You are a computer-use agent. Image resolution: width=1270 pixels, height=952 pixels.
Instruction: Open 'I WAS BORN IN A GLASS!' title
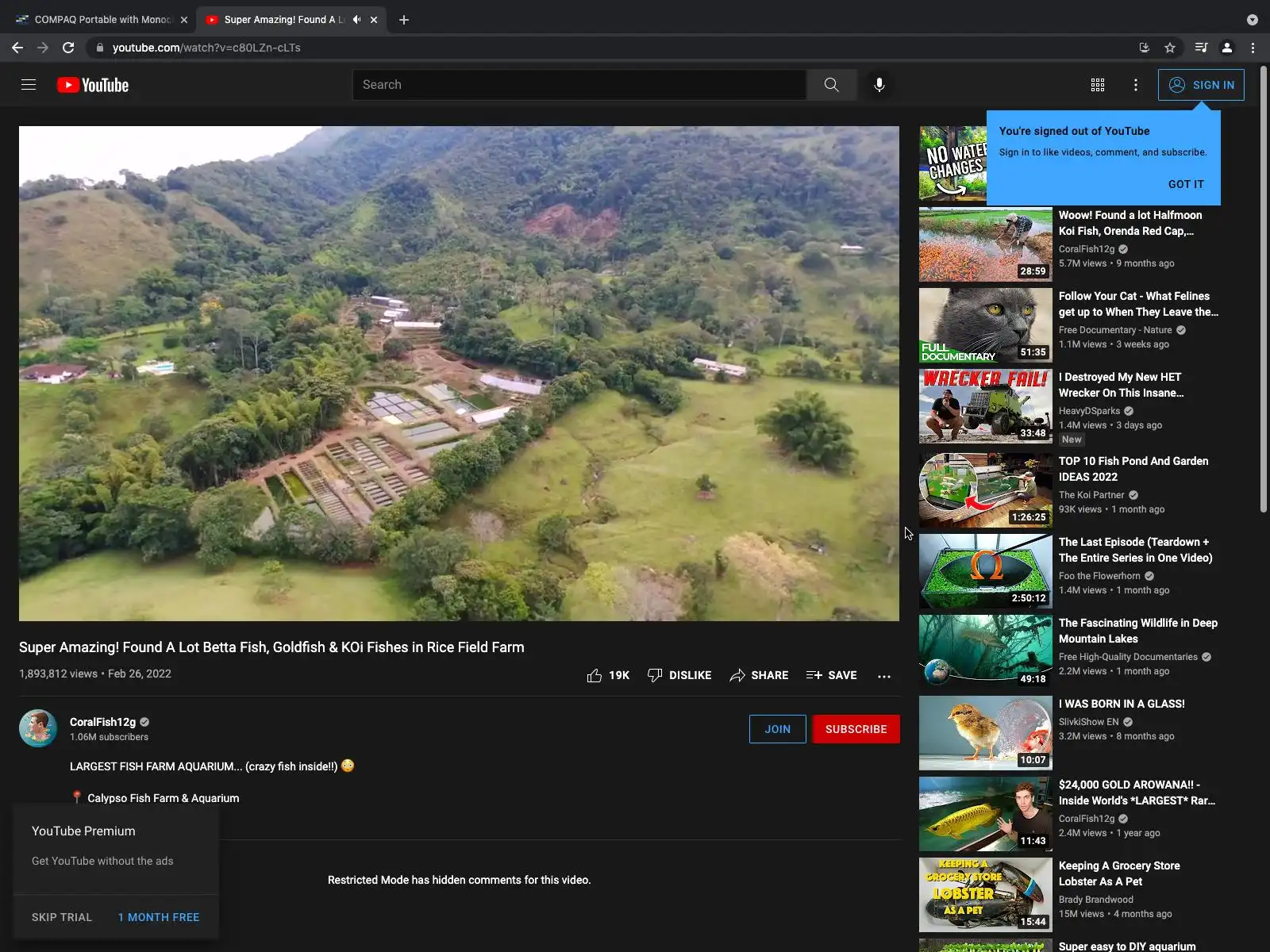pyautogui.click(x=1122, y=704)
